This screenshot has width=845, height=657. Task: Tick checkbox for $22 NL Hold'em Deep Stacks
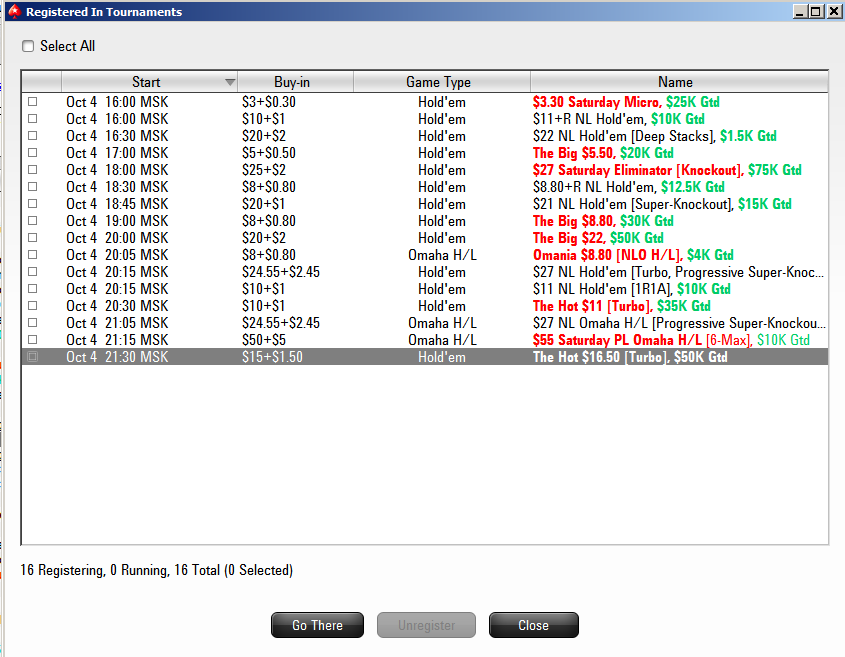[x=33, y=135]
